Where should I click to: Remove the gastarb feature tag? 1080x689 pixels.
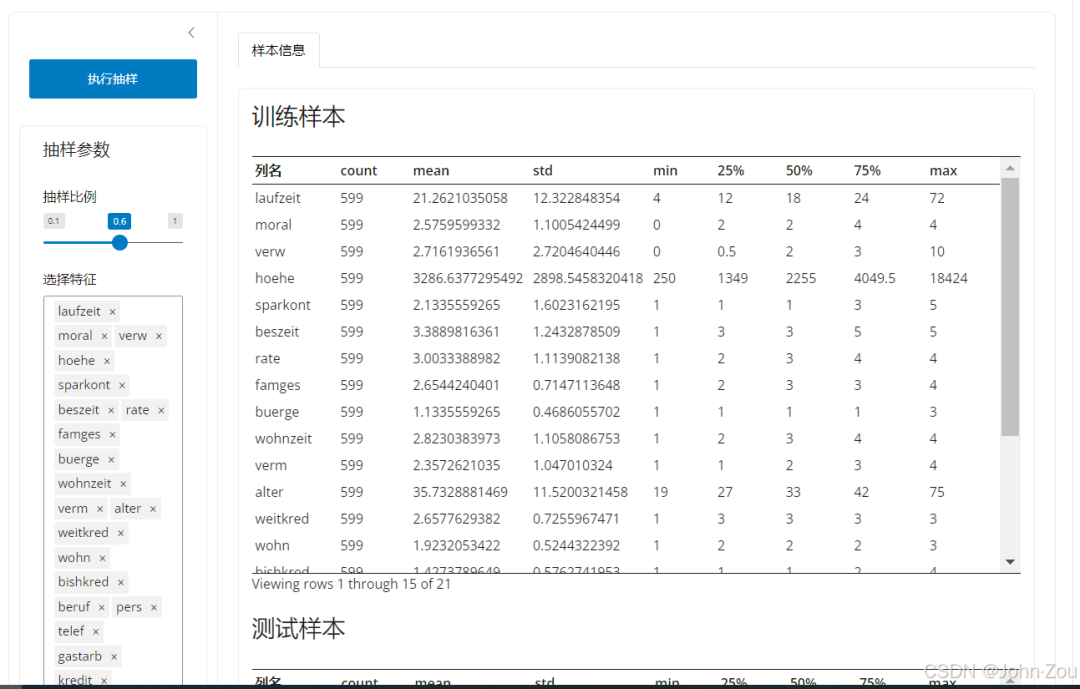click(114, 657)
